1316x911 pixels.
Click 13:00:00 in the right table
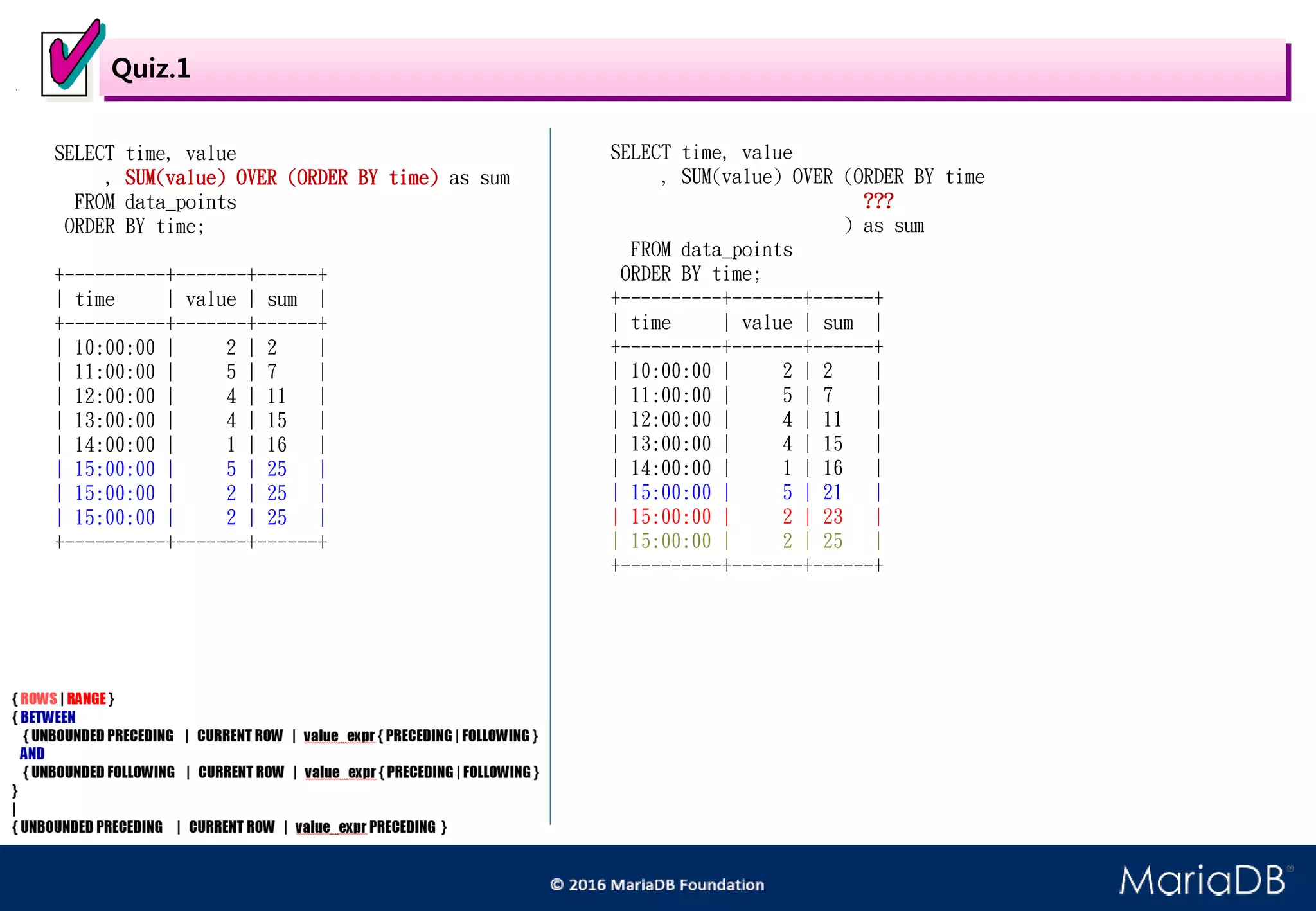click(671, 444)
